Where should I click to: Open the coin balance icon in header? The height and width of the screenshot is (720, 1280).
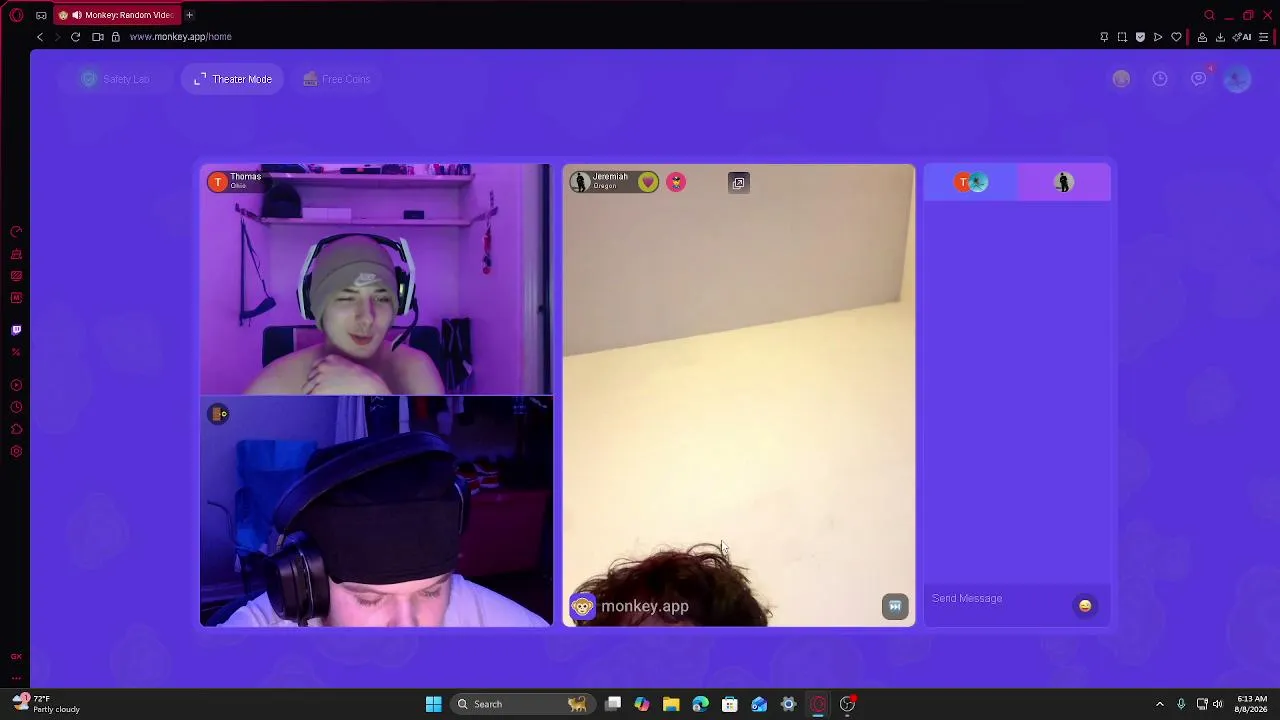tap(1121, 79)
